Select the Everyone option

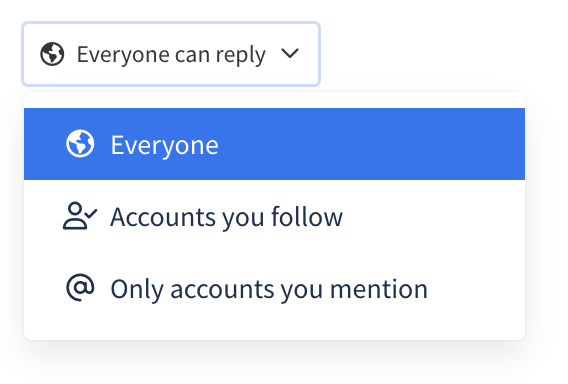click(x=274, y=144)
